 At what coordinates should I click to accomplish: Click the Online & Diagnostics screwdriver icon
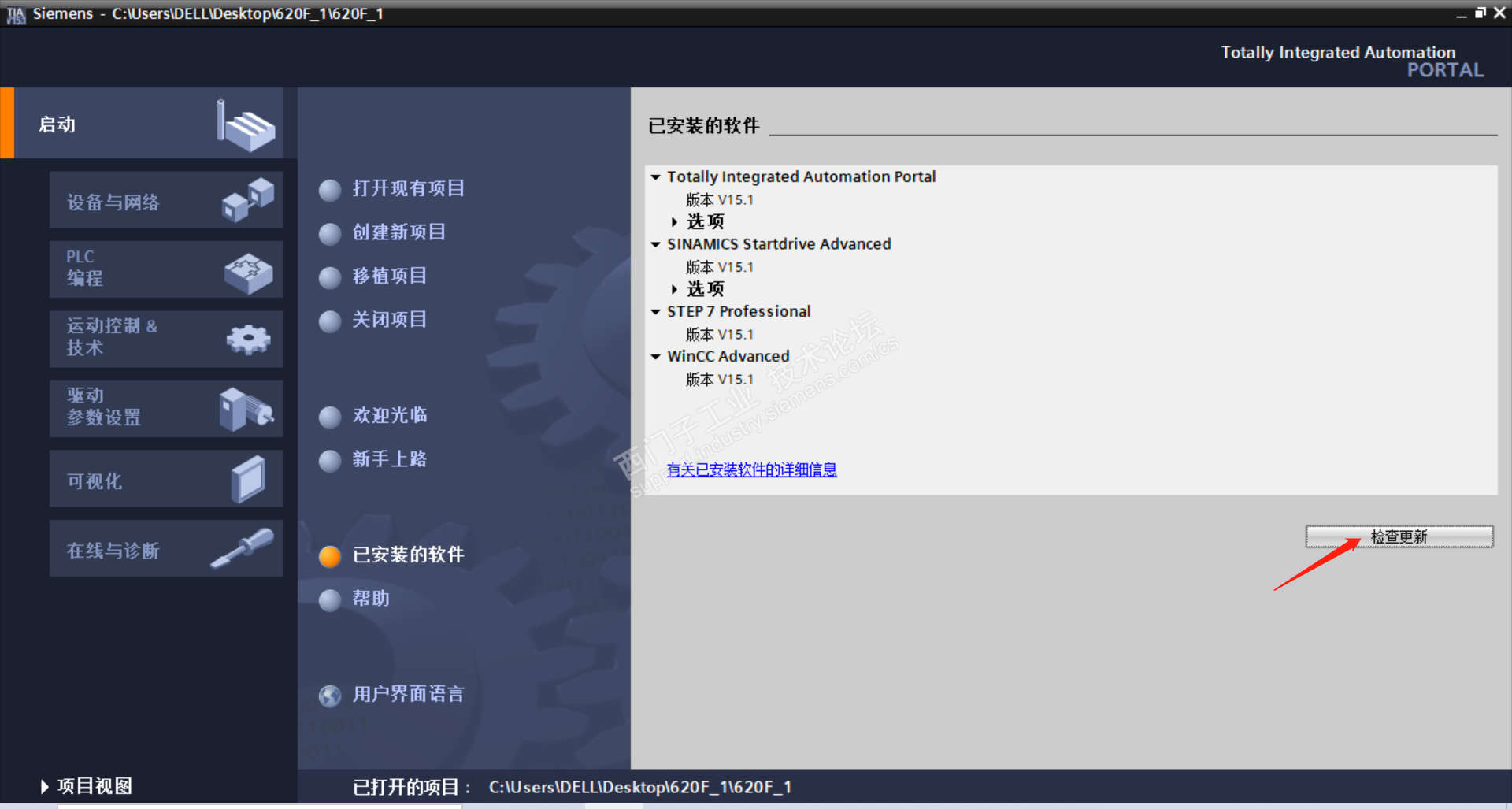[242, 547]
